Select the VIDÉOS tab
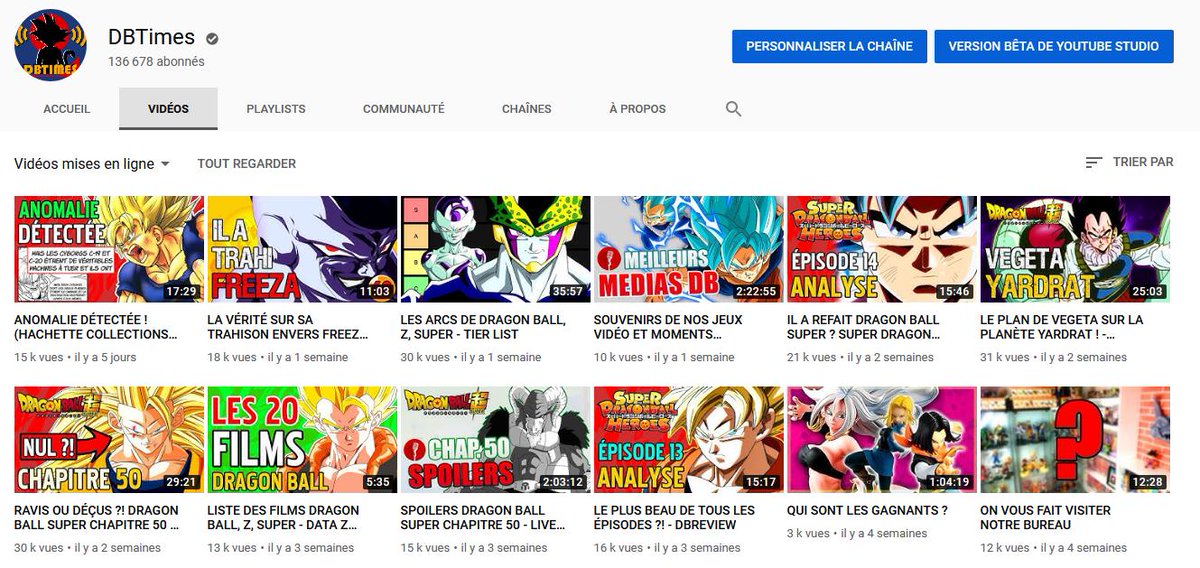Viewport: 1200px width, 568px height. 168,109
